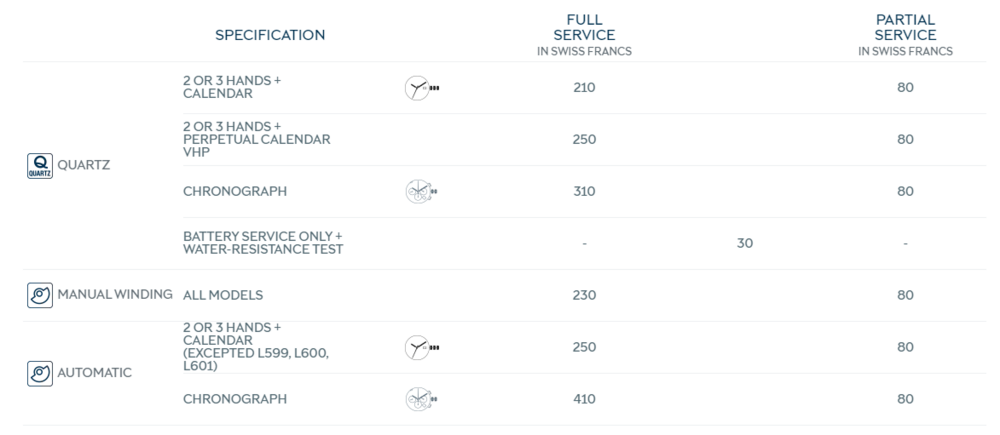Click the chronograph dial icon in Quartz section

422,191
